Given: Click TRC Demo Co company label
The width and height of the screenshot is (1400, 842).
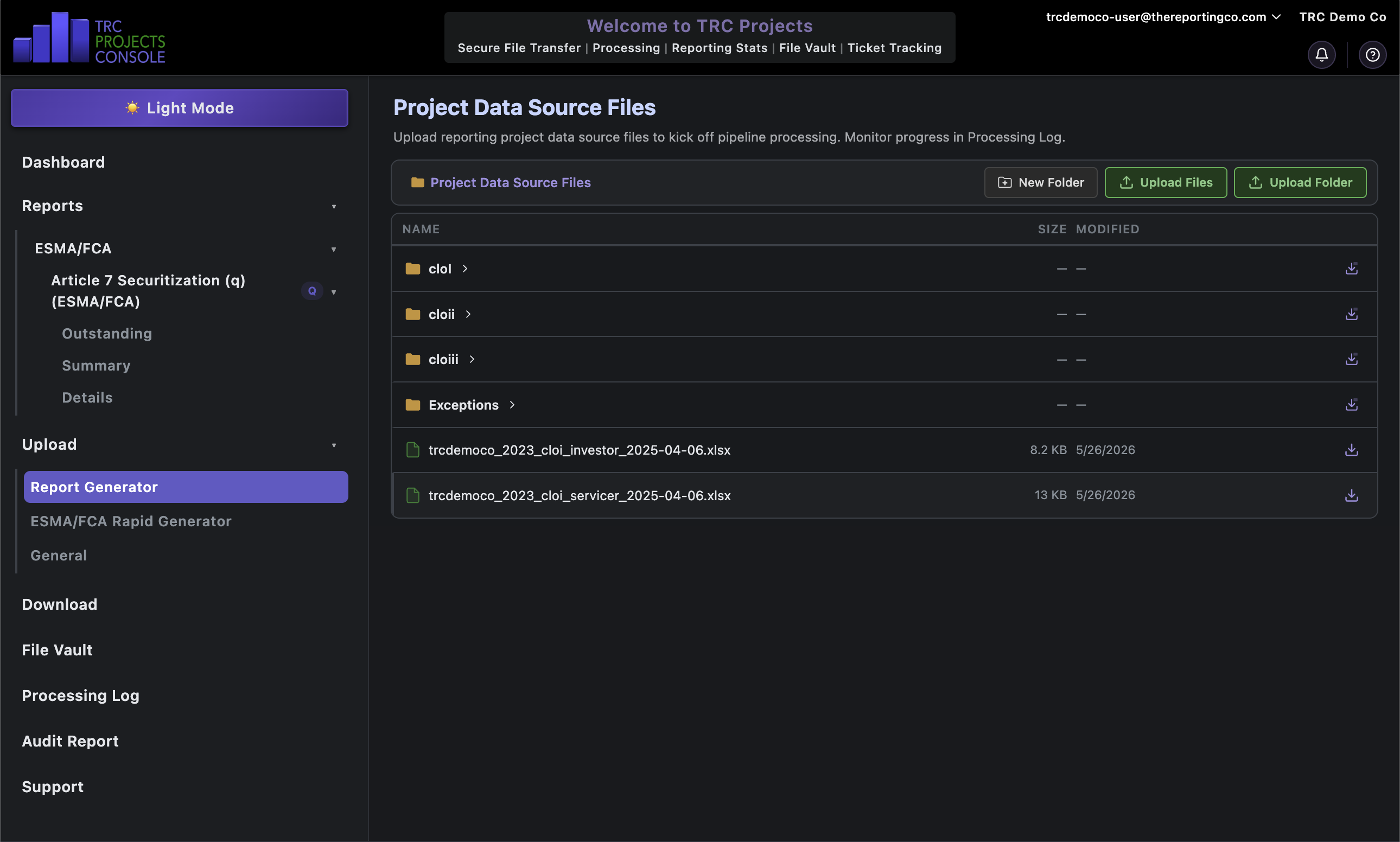Looking at the screenshot, I should [1342, 17].
